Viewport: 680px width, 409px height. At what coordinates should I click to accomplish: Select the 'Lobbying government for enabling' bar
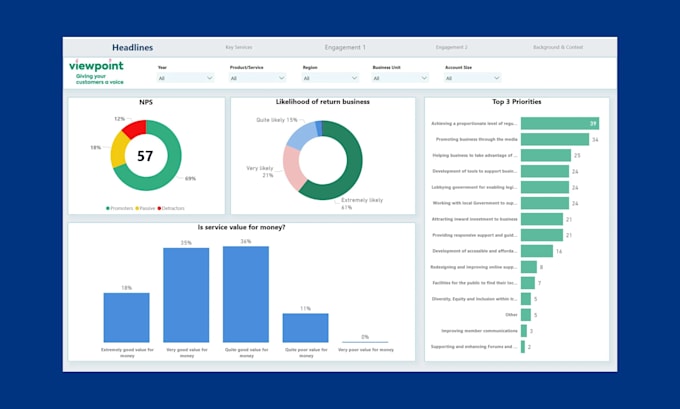pyautogui.click(x=545, y=187)
